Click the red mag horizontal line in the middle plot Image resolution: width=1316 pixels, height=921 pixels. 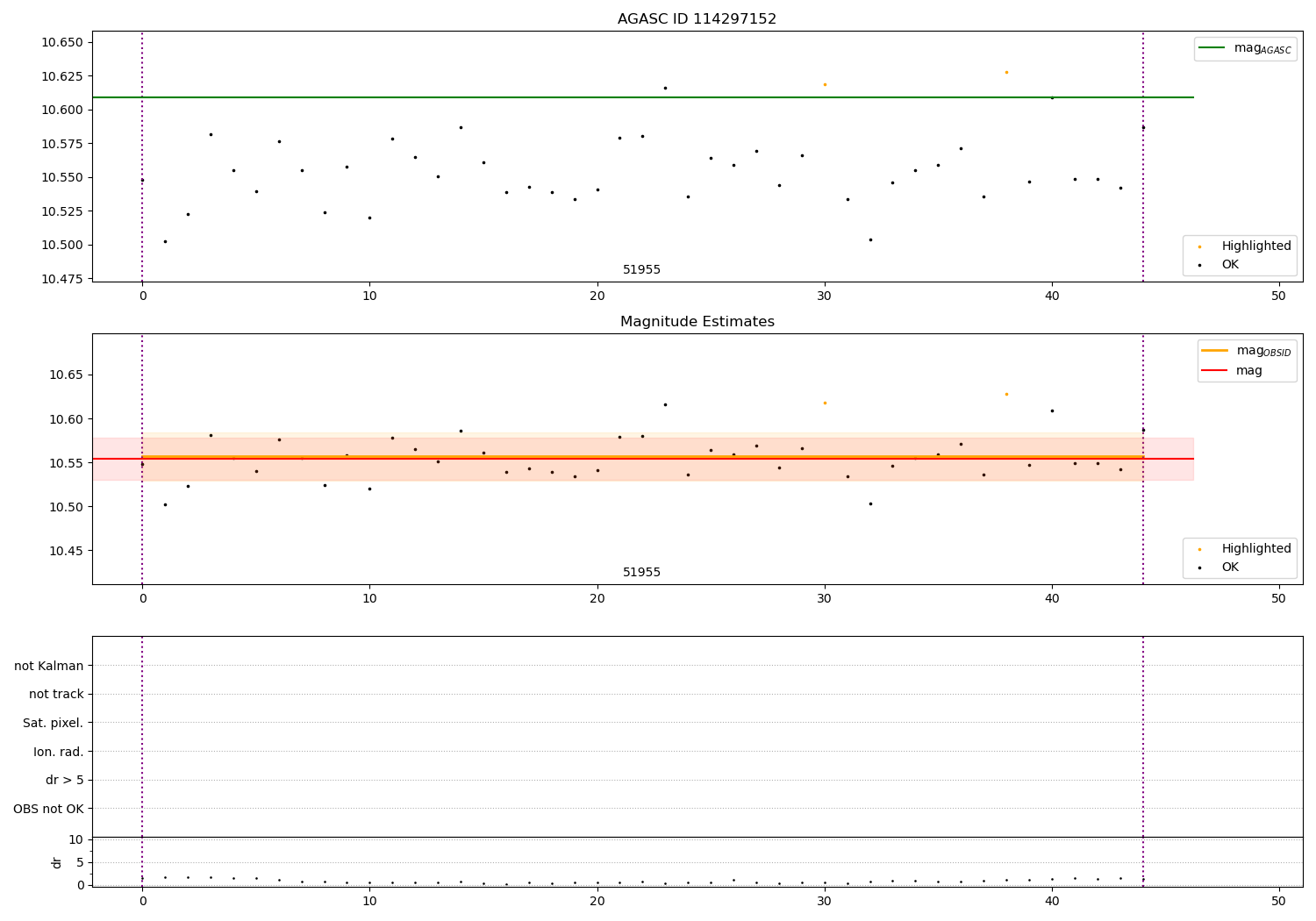click(643, 459)
